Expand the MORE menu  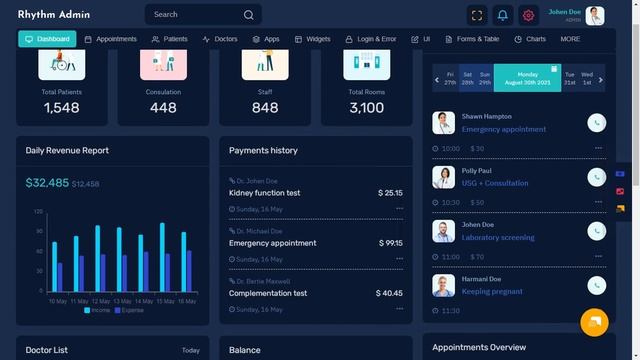tap(570, 39)
